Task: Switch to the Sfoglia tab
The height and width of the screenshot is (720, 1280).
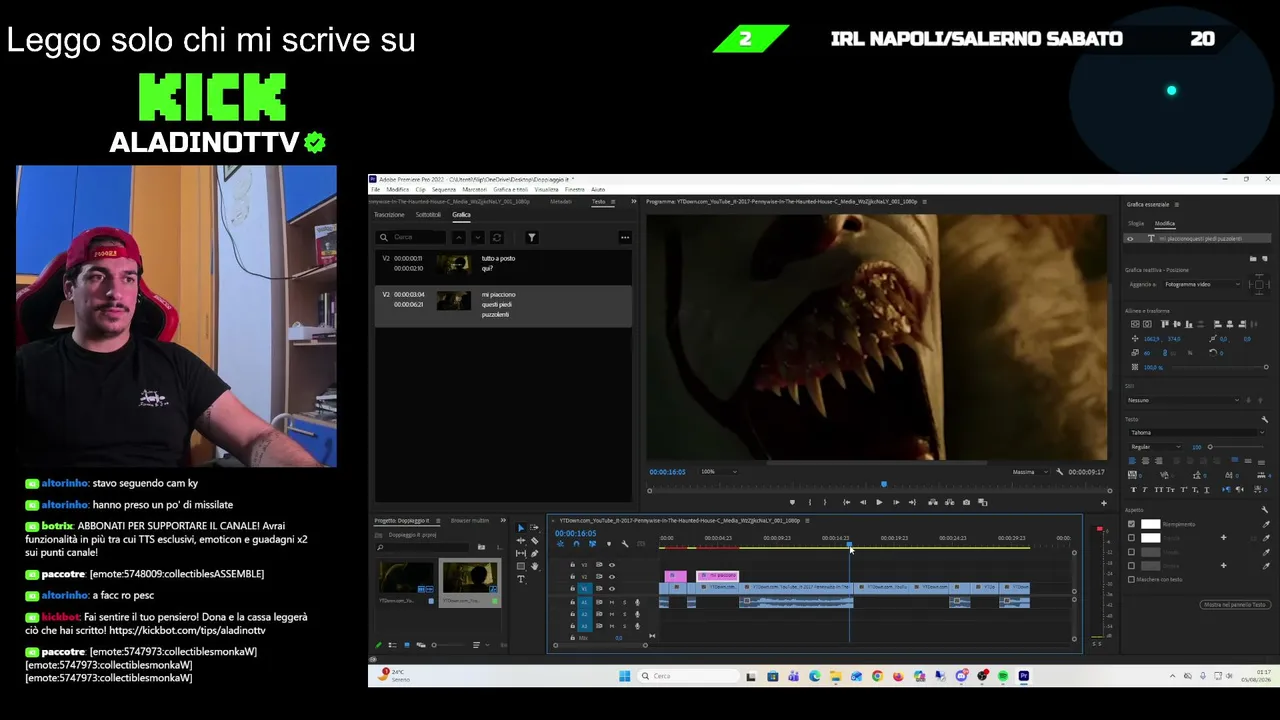Action: click(1136, 224)
